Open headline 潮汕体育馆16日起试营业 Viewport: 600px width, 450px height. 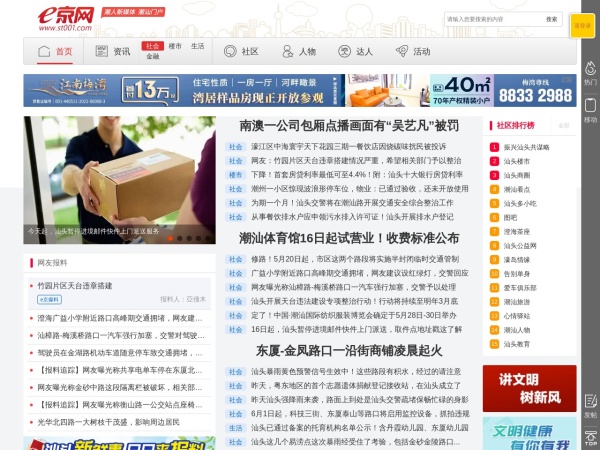click(349, 238)
